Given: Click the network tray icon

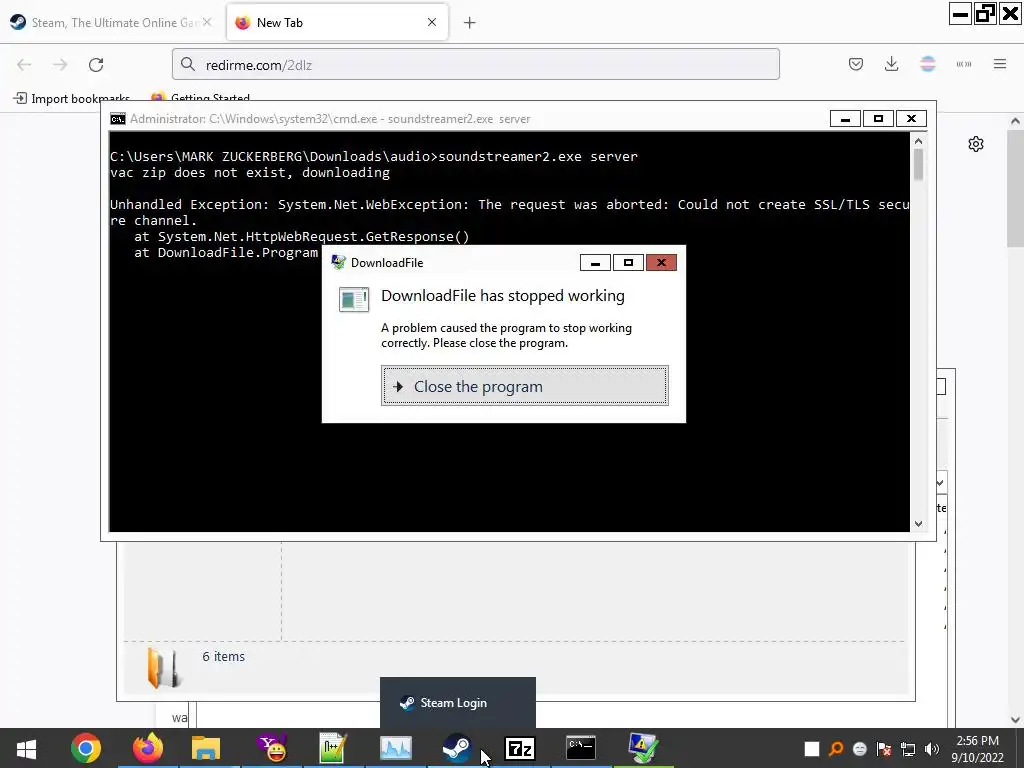Looking at the screenshot, I should click(x=908, y=749).
